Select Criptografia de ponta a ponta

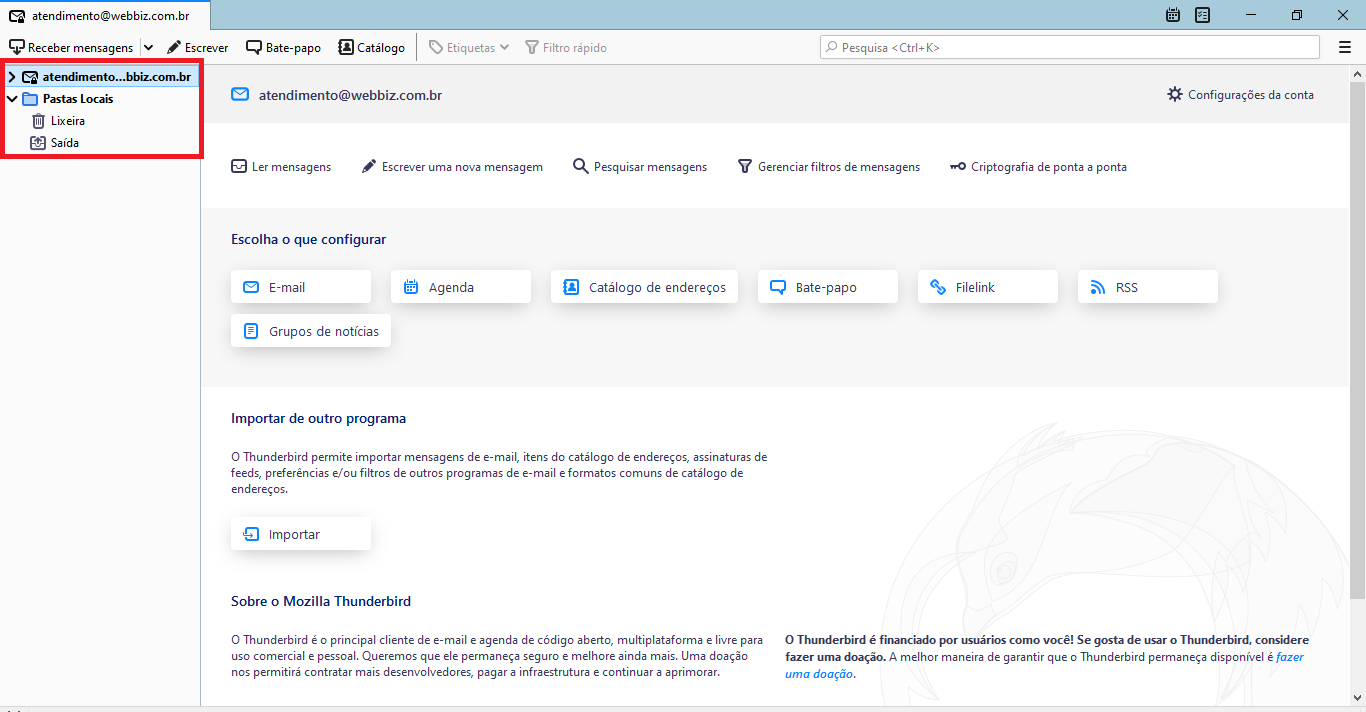pos(1038,167)
